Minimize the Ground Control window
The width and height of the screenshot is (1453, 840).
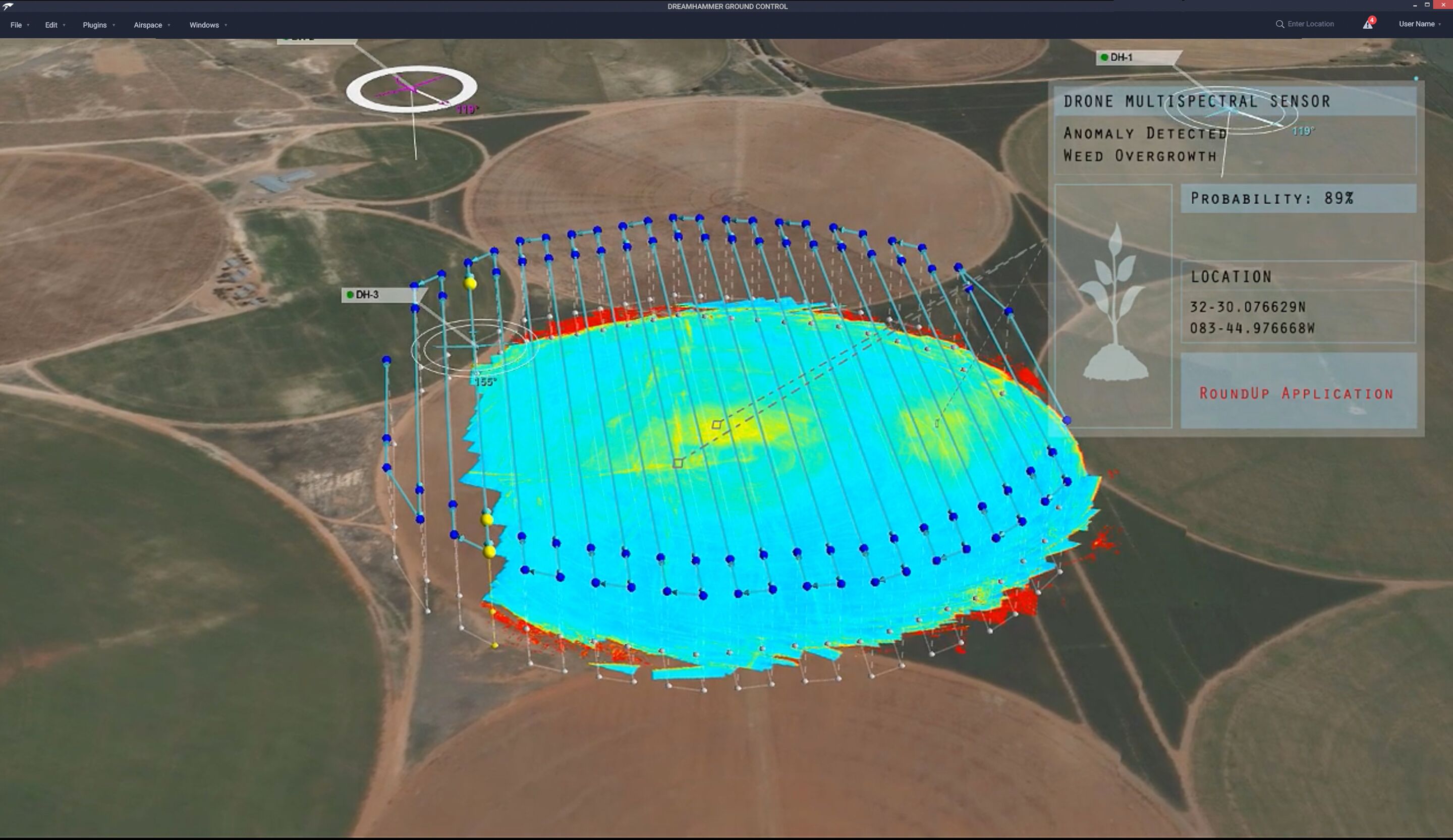[x=1415, y=5]
